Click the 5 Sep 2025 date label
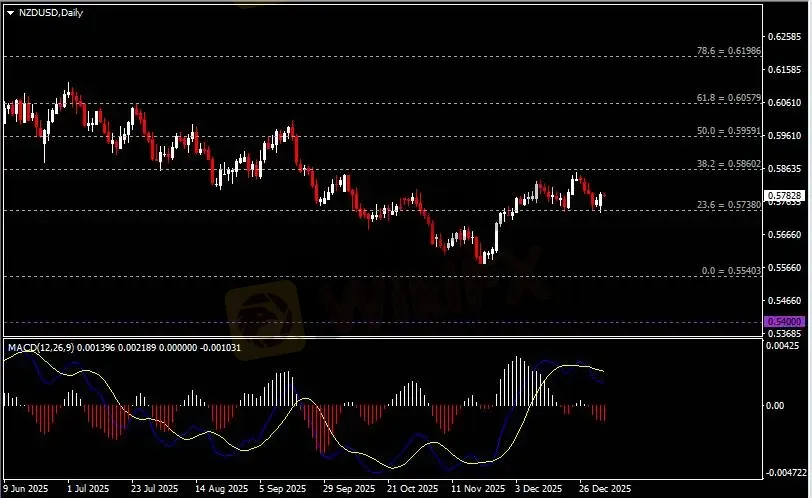The image size is (812, 498). pyautogui.click(x=283, y=489)
